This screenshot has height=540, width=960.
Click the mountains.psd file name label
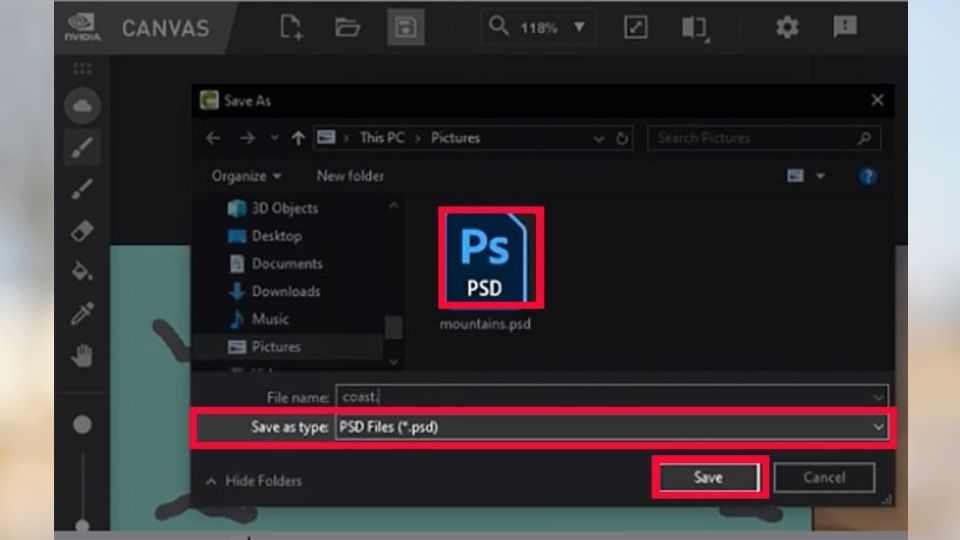[485, 324]
